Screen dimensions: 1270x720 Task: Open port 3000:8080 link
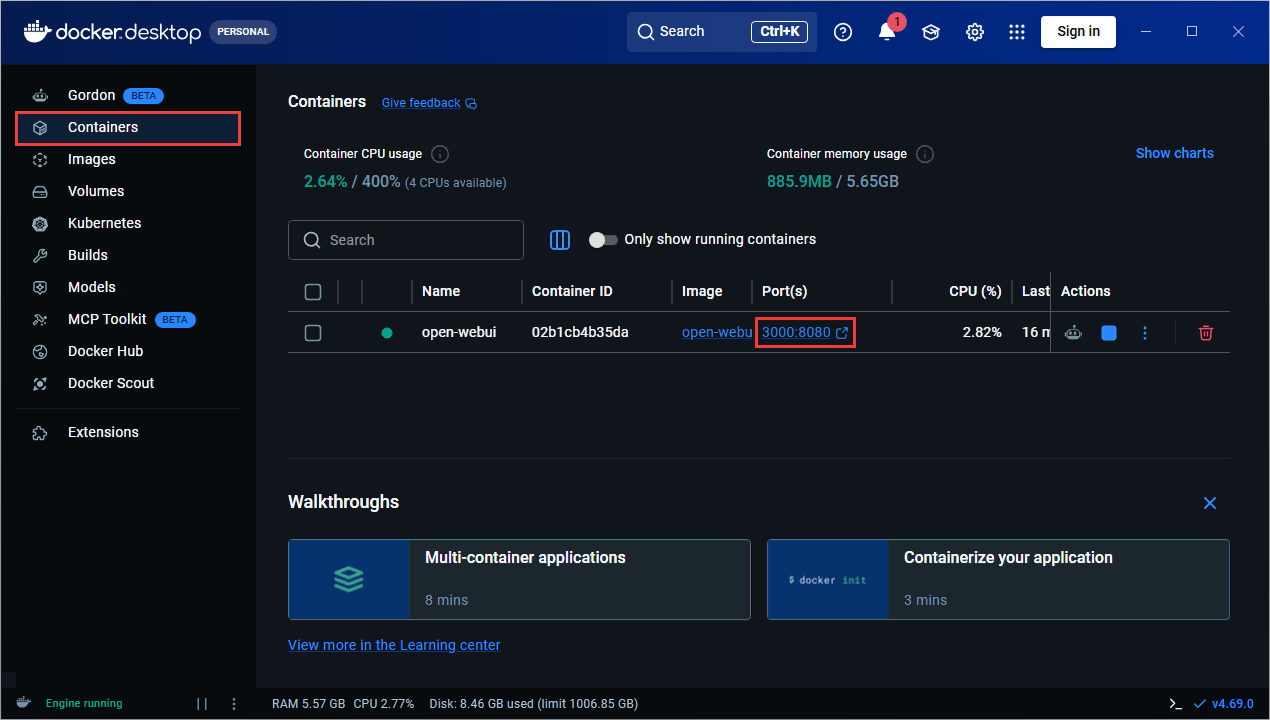click(805, 332)
